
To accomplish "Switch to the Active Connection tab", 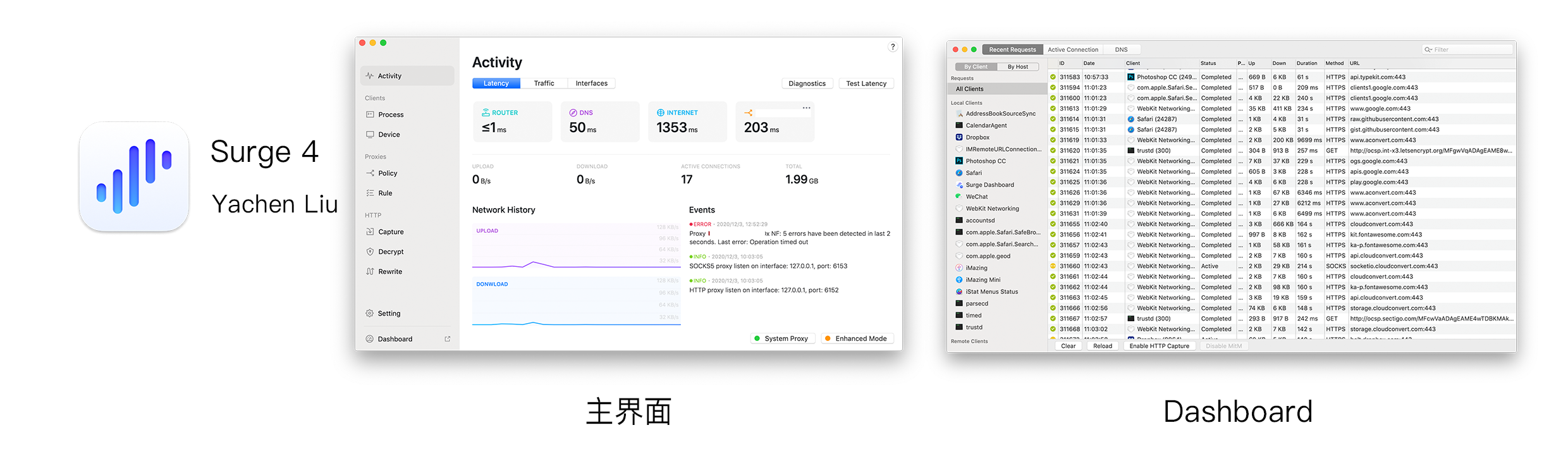I will coord(1072,49).
